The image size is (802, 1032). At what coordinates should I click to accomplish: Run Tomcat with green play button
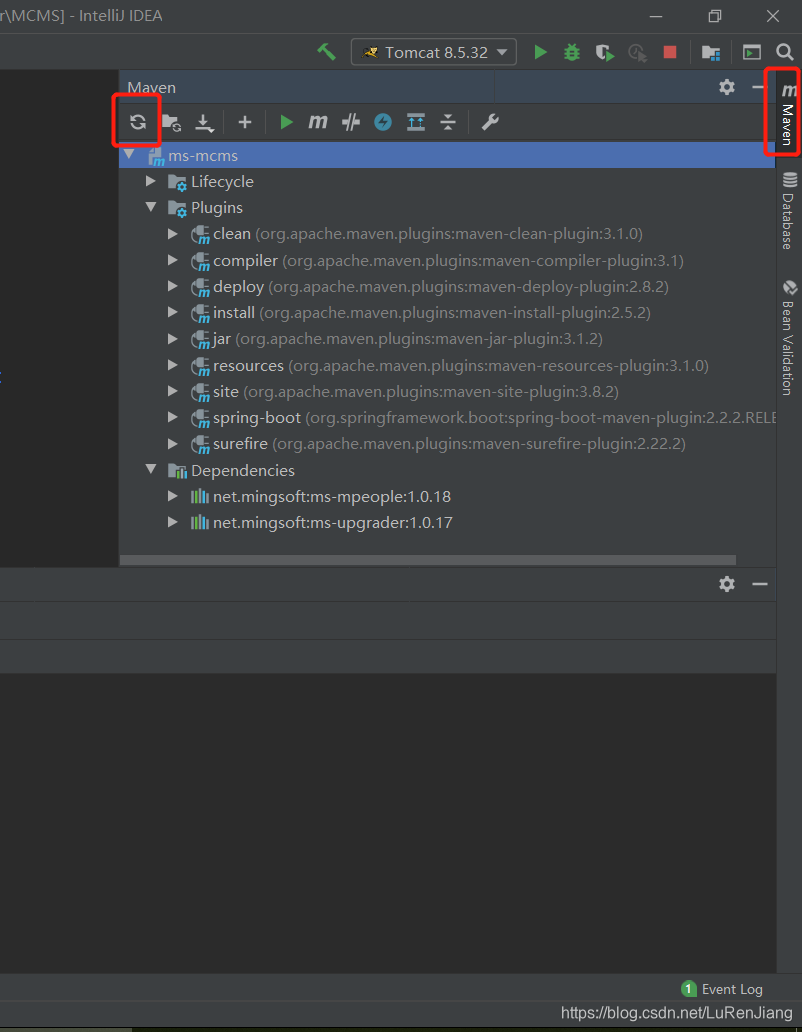coord(541,52)
